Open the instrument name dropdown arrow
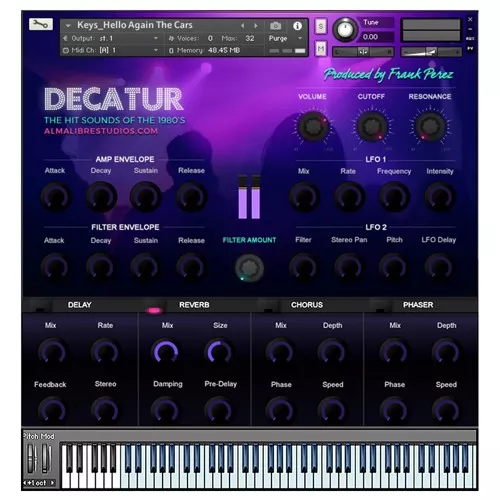This screenshot has width=500, height=500. pos(68,25)
